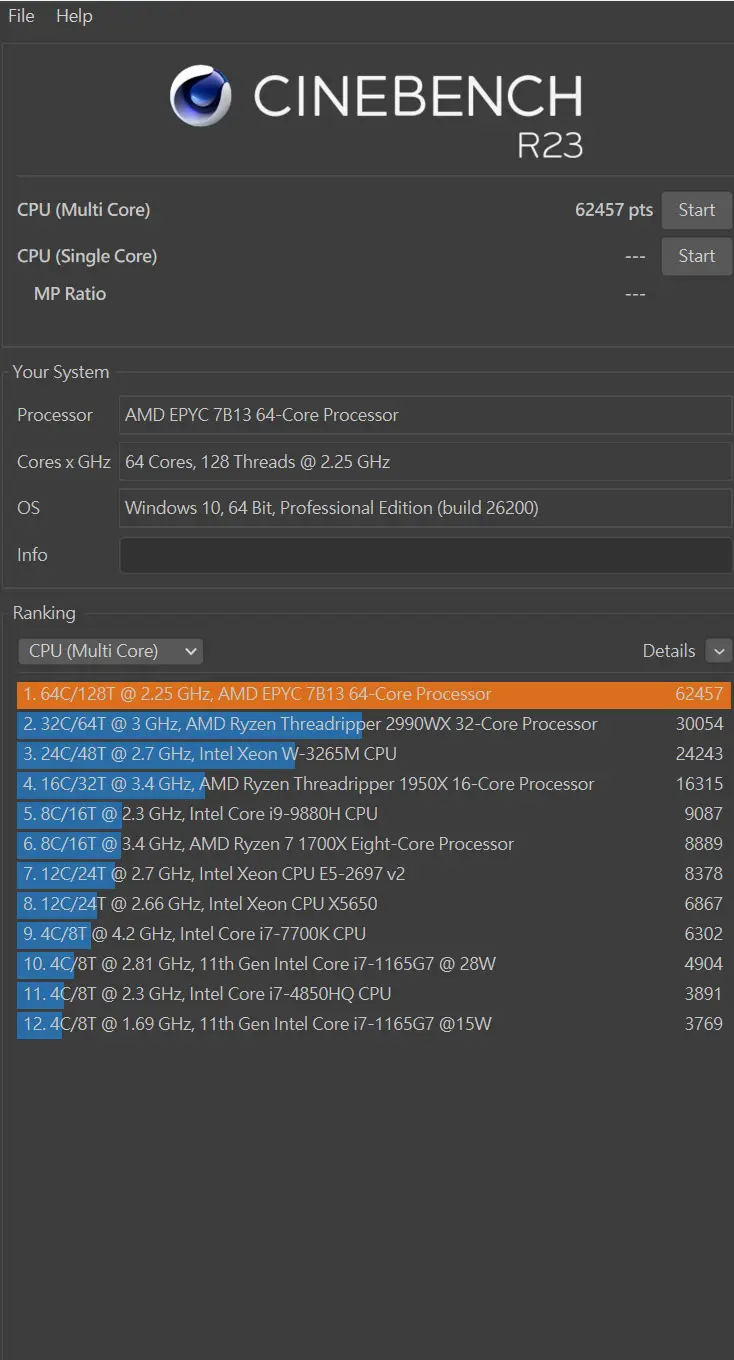Open the Help menu
Image resolution: width=734 pixels, height=1360 pixels.
point(74,16)
